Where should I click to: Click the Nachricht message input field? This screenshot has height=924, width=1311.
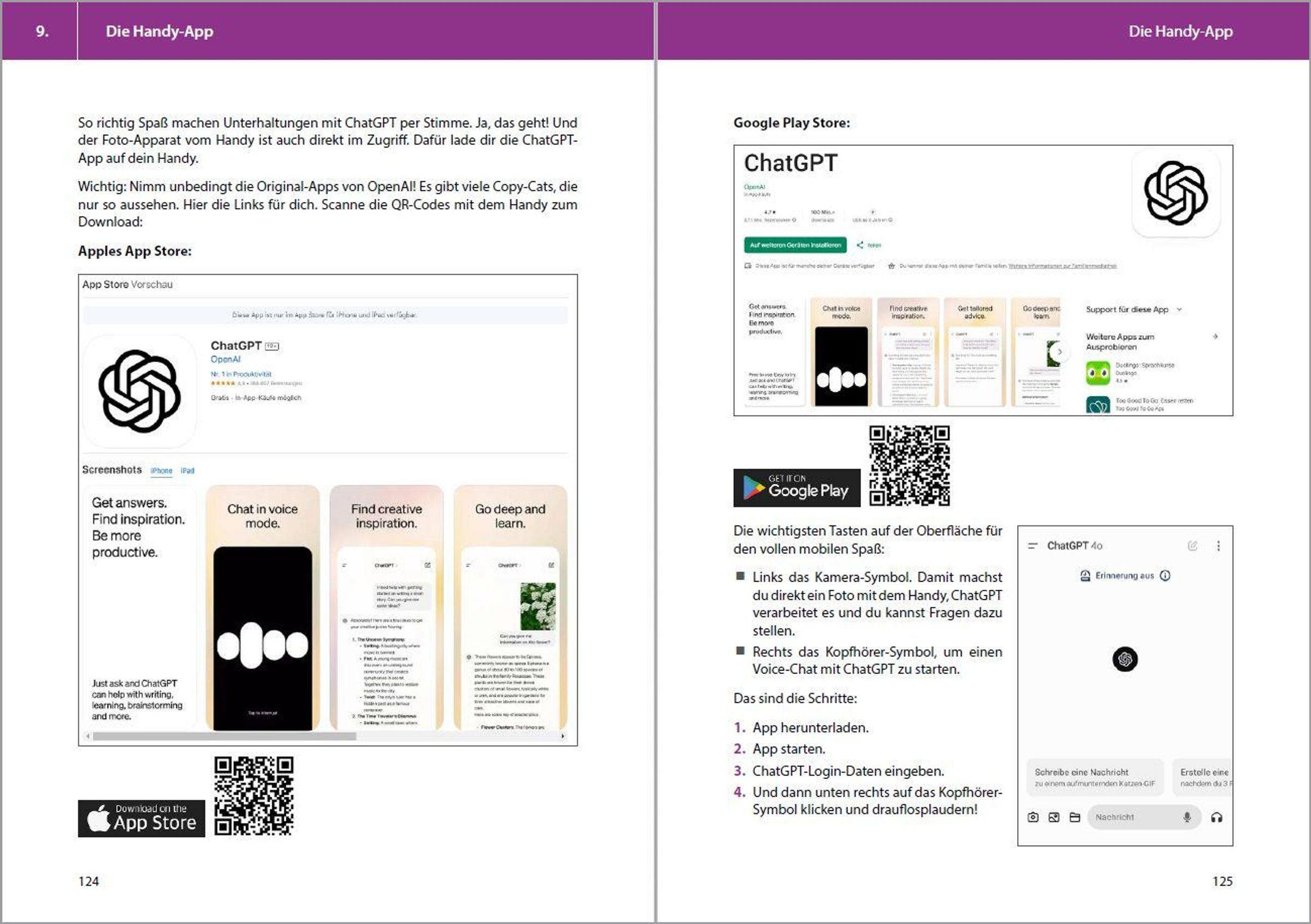point(1133,818)
